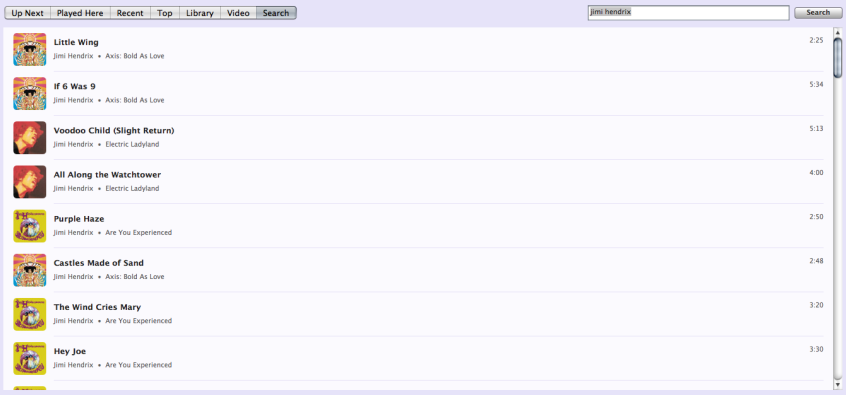Image resolution: width=846 pixels, height=395 pixels.
Task: Click the Hey Joe album artwork
Action: coord(30,358)
